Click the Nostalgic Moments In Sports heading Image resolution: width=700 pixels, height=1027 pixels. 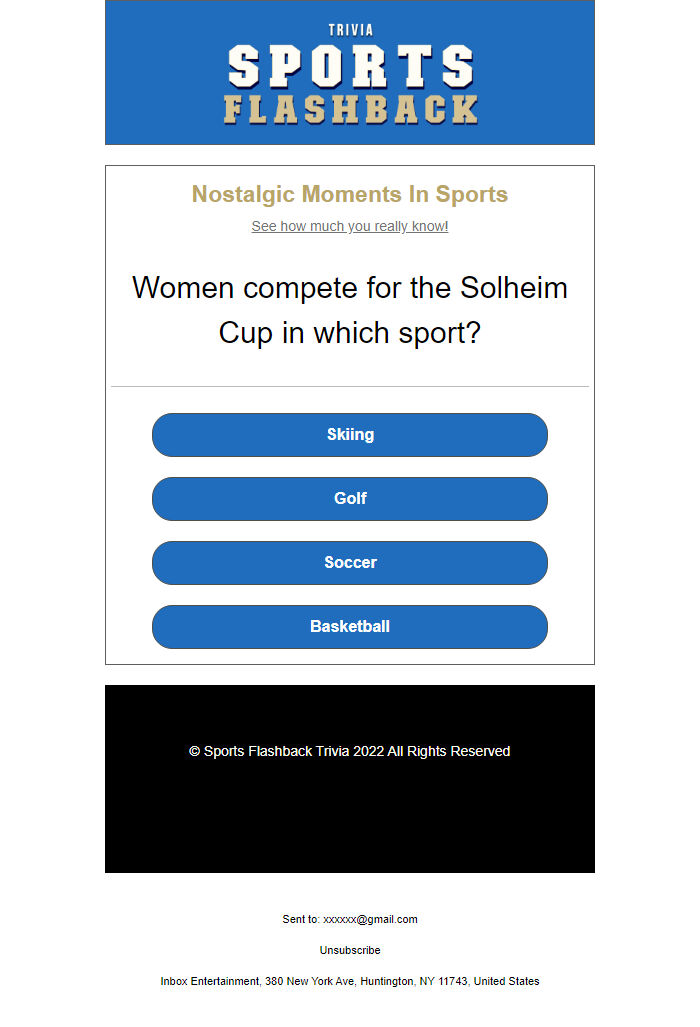pos(350,194)
